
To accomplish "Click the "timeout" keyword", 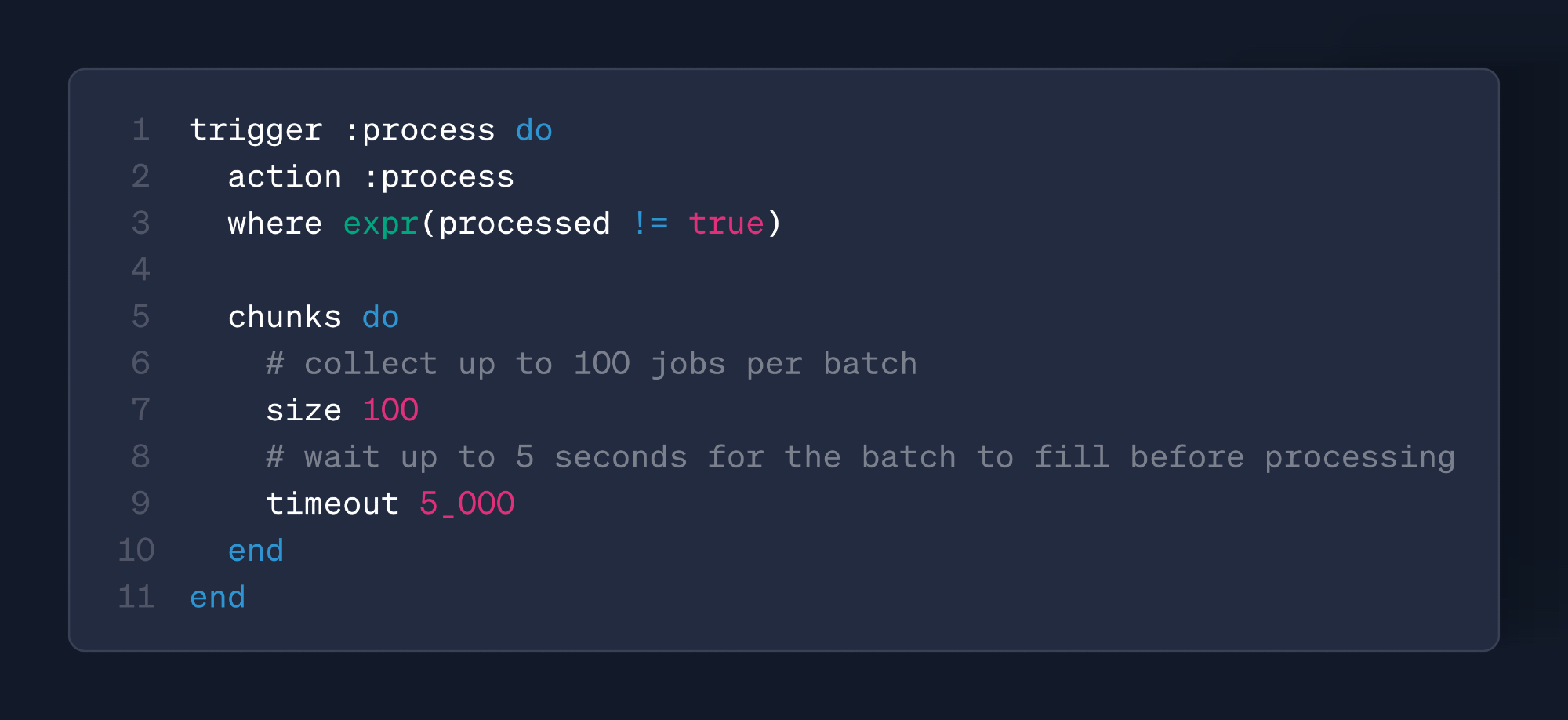I will point(332,504).
